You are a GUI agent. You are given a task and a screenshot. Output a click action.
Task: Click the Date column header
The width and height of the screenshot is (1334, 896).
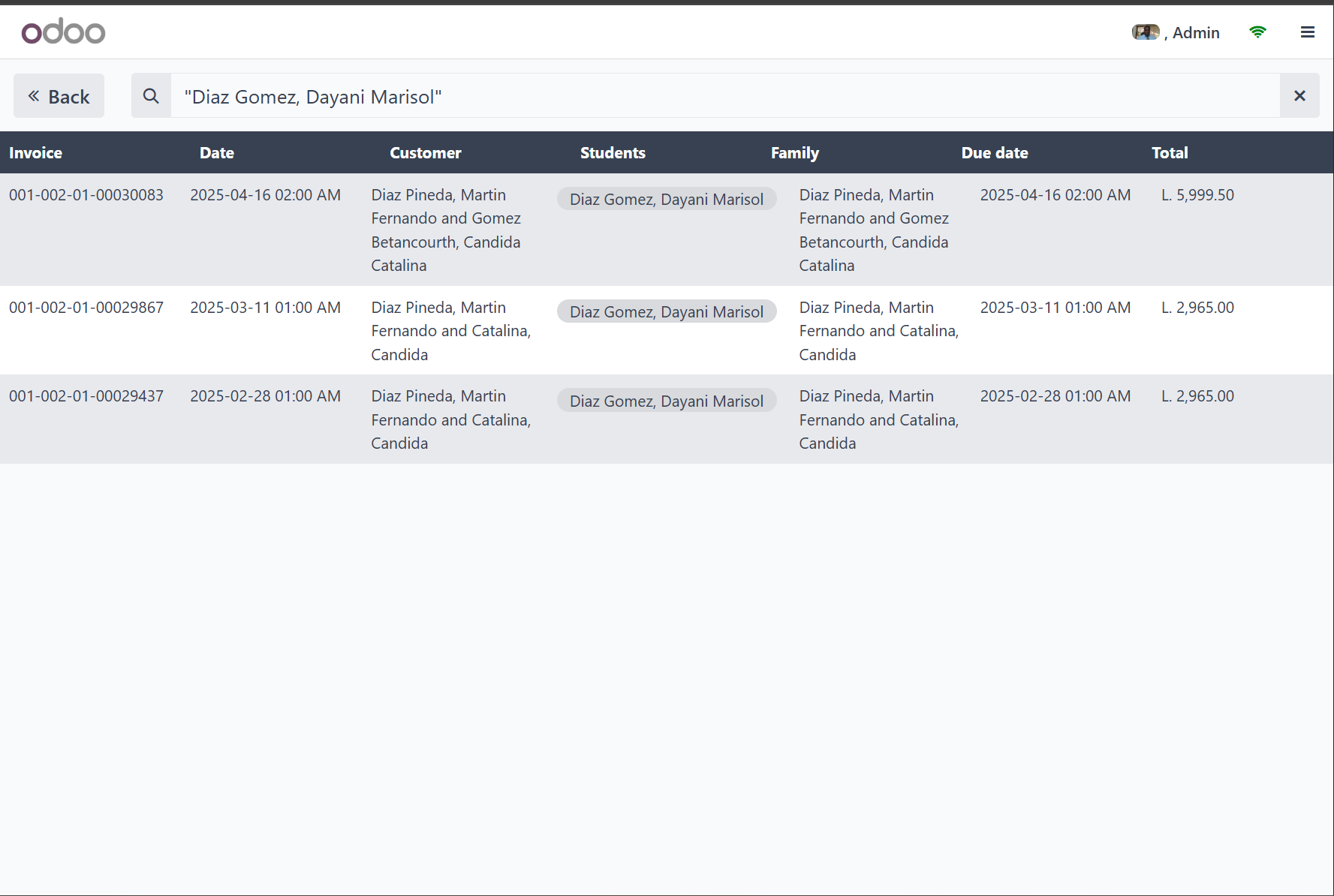click(x=217, y=153)
